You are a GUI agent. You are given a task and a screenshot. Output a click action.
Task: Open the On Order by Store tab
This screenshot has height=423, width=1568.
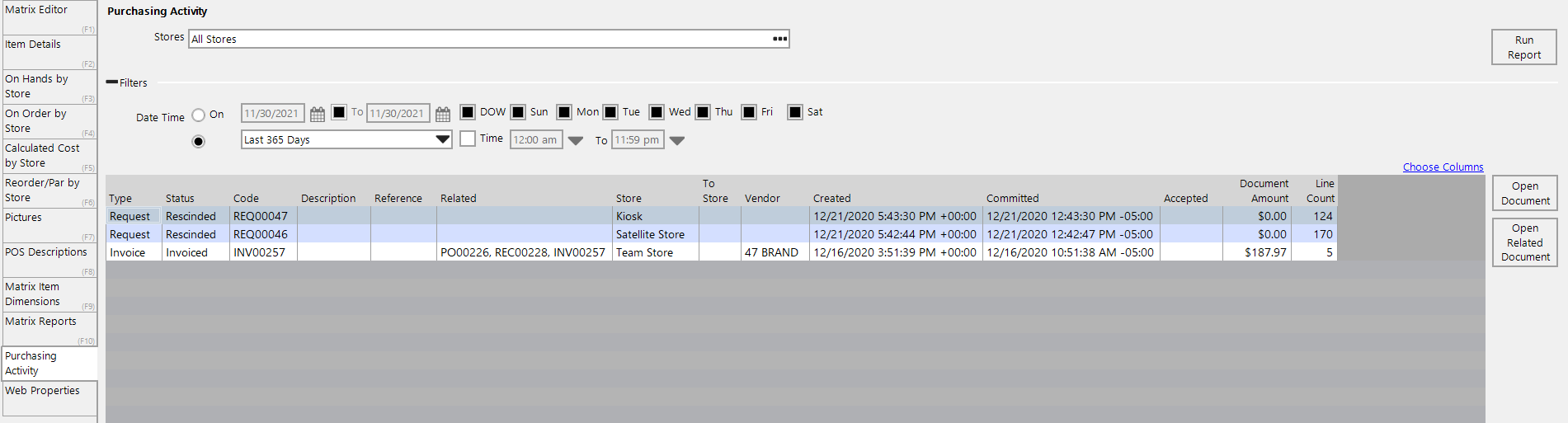click(x=49, y=121)
